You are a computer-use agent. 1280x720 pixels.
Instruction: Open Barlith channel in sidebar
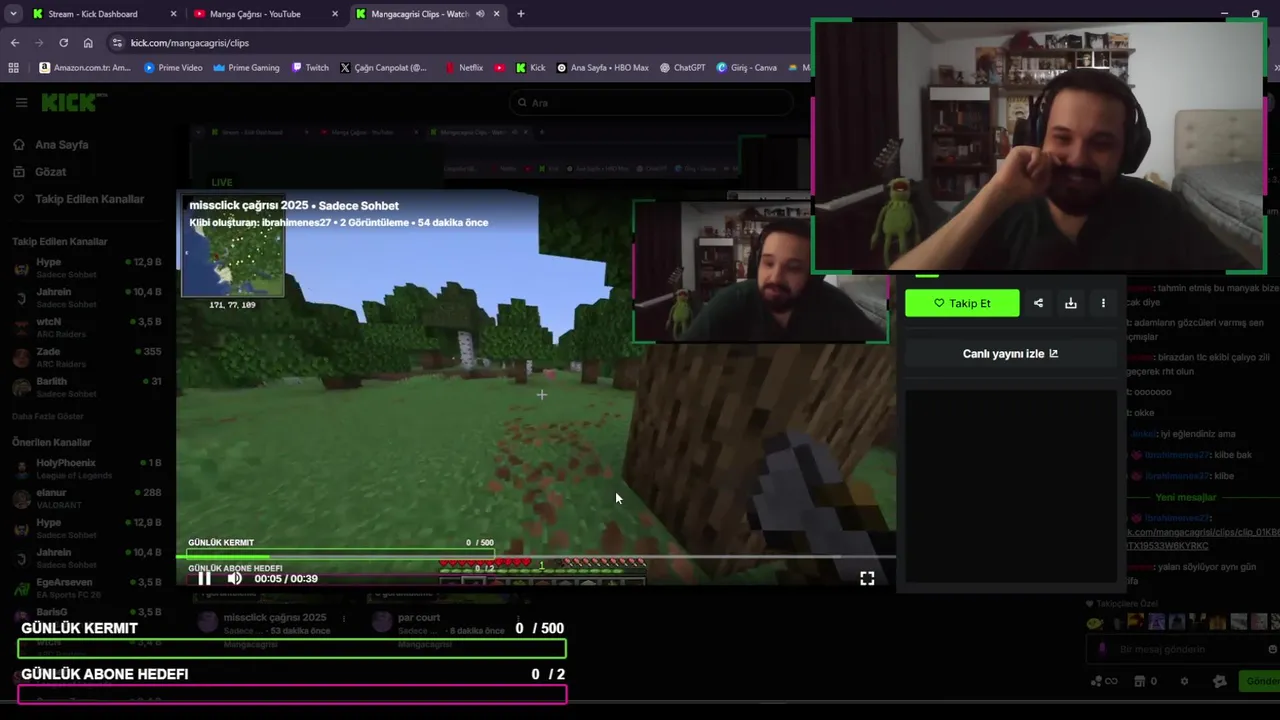(x=87, y=386)
